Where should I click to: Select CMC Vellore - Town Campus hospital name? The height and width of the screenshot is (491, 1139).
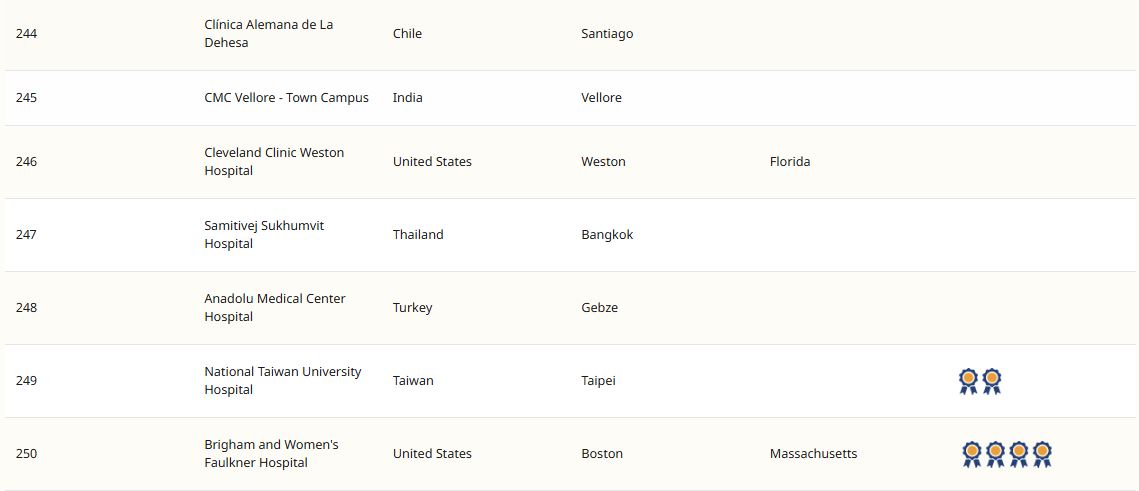click(286, 98)
